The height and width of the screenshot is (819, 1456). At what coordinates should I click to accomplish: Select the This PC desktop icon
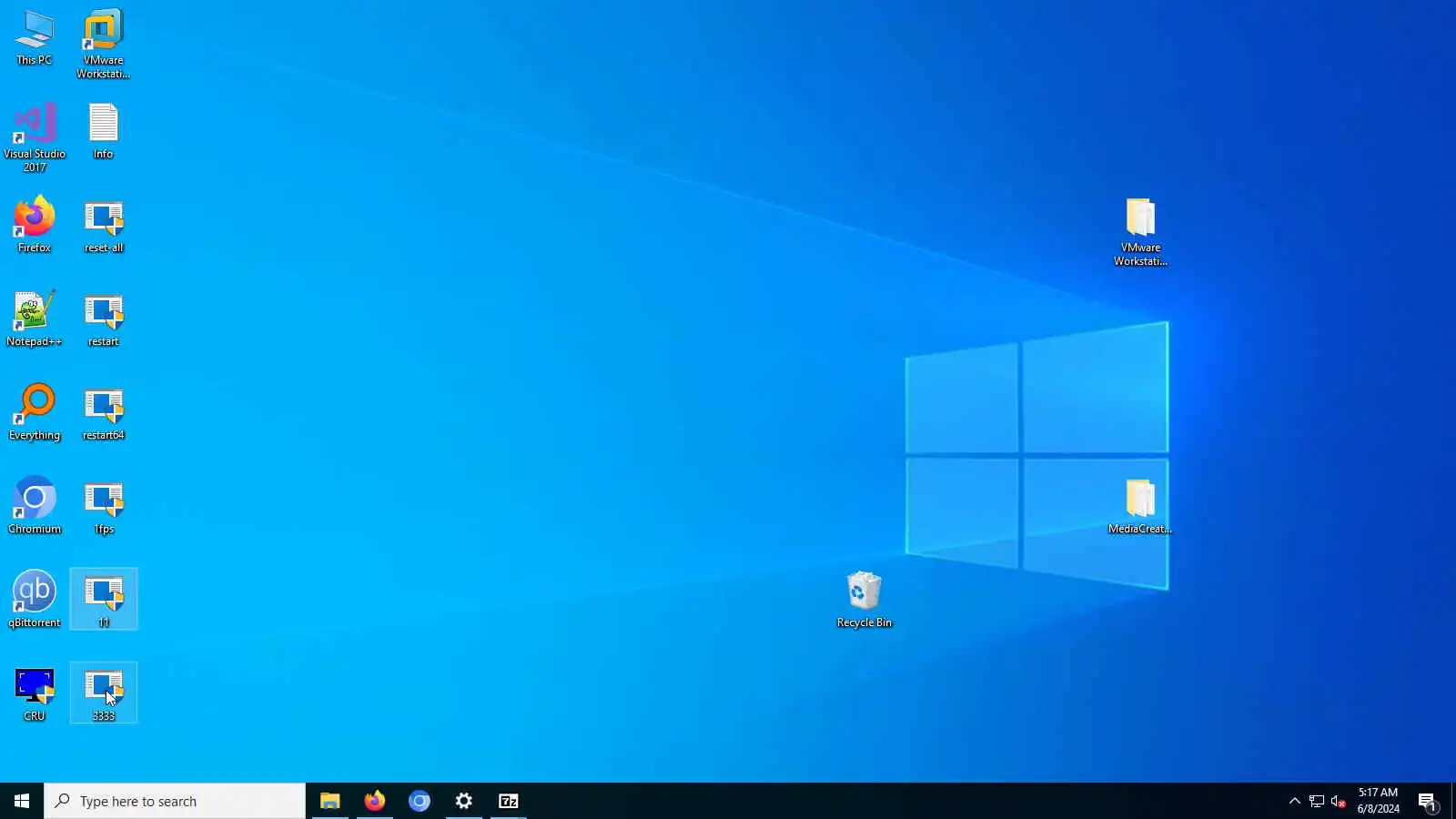35,38
